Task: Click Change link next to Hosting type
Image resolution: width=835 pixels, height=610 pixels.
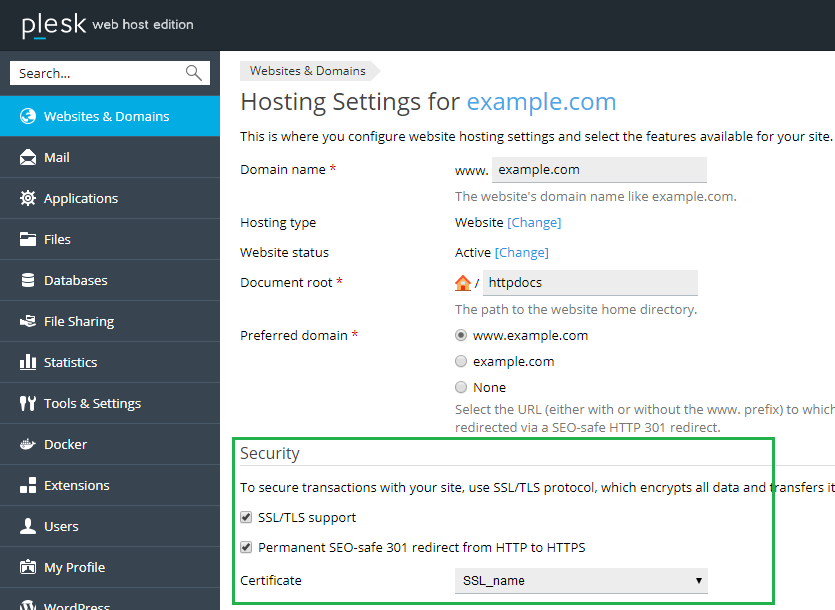Action: tap(534, 222)
